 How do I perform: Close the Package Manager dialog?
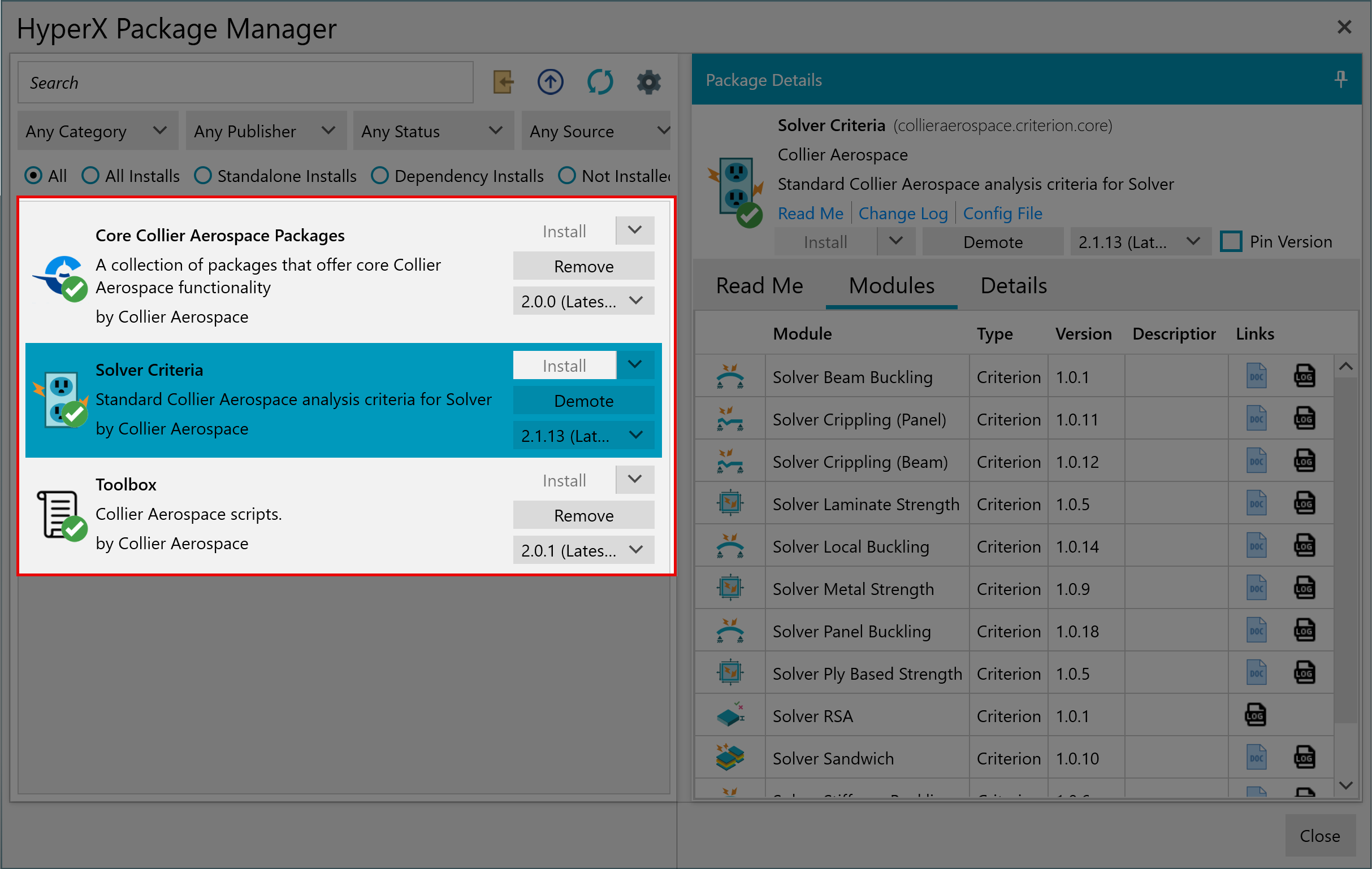(x=1319, y=836)
